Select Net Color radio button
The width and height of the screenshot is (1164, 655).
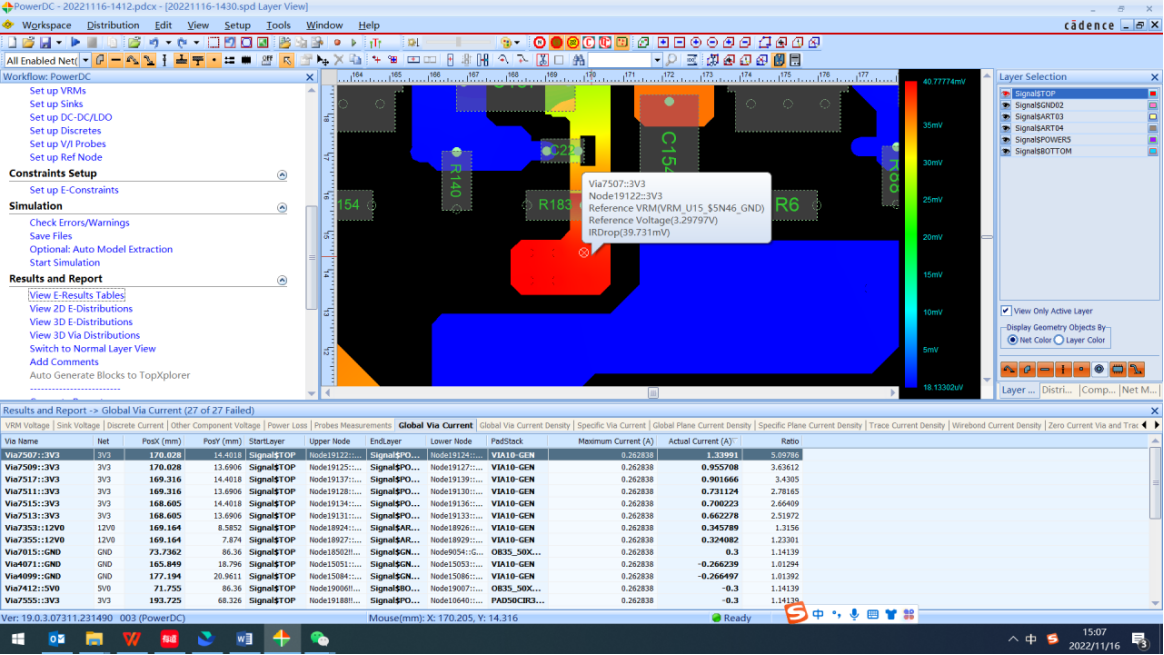[x=1013, y=340]
